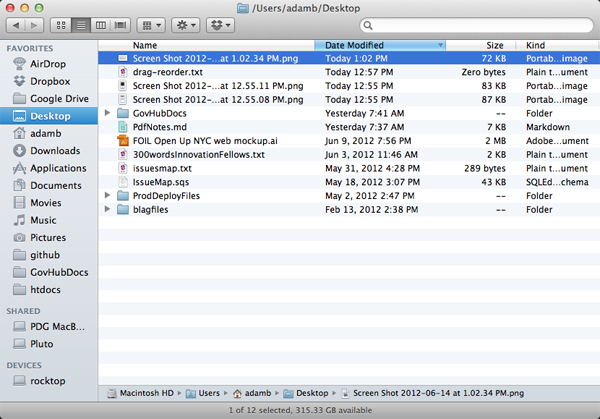Select FOIL Open Up NYC web mockup.ai

(349, 141)
